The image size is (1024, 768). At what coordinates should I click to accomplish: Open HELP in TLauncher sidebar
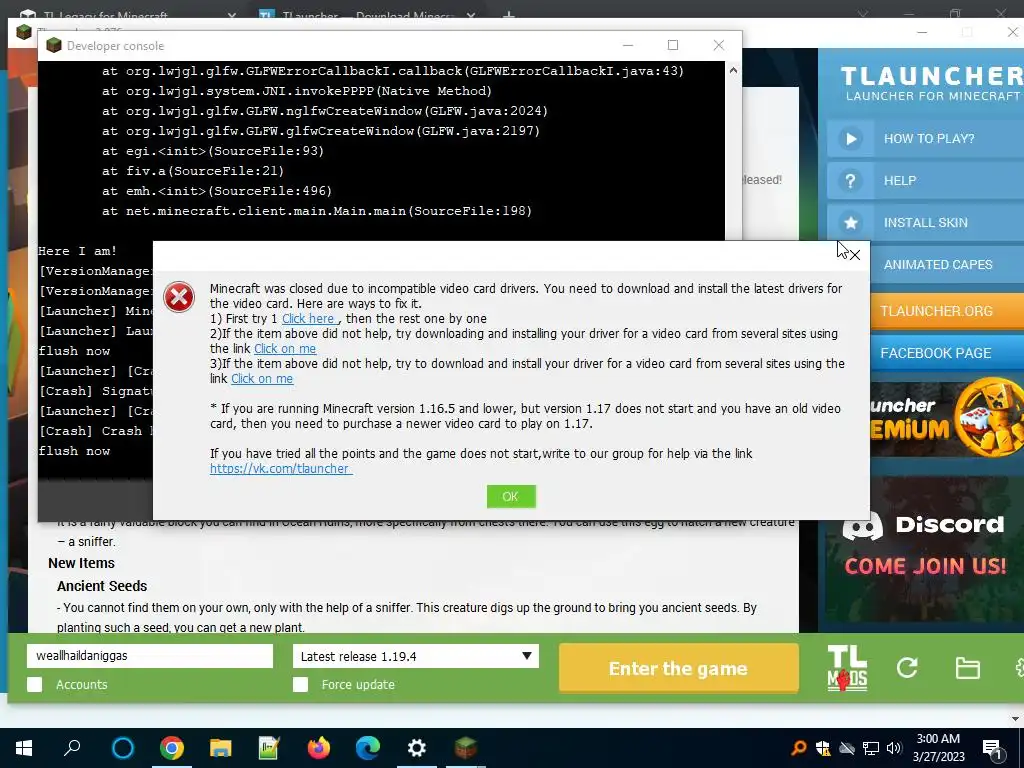925,181
